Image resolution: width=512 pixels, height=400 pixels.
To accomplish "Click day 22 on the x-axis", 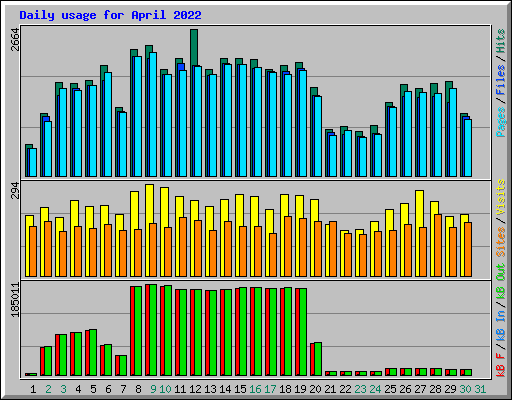I will click(x=345, y=389).
